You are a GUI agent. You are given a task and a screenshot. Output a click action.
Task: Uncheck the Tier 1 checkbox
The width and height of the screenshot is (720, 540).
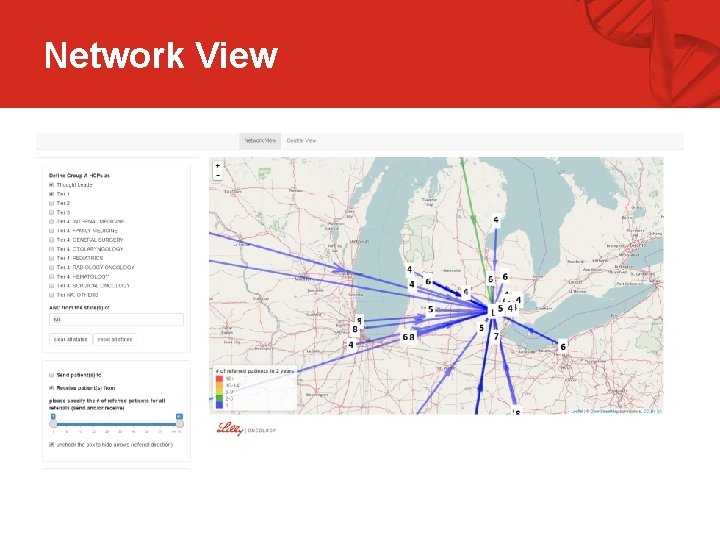(x=51, y=194)
